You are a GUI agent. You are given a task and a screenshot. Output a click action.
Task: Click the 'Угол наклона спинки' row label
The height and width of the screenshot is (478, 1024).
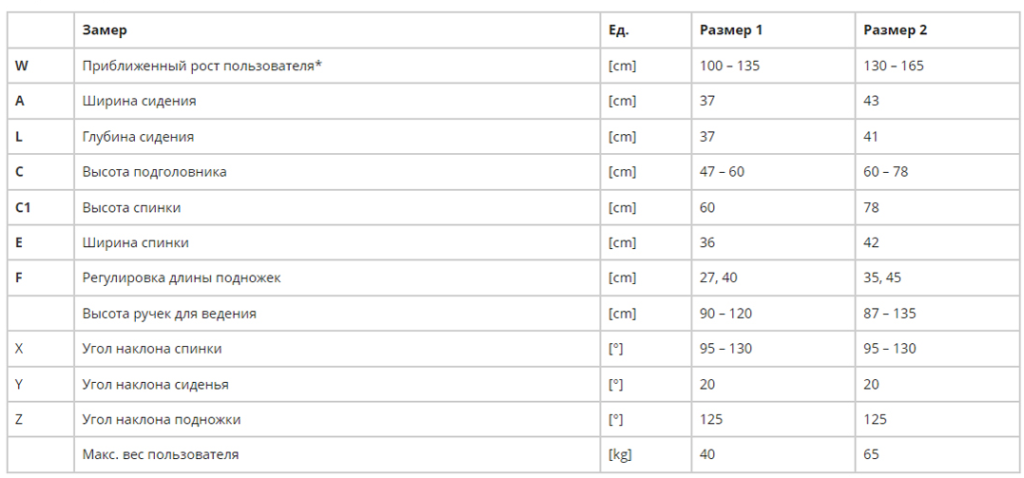pos(152,348)
